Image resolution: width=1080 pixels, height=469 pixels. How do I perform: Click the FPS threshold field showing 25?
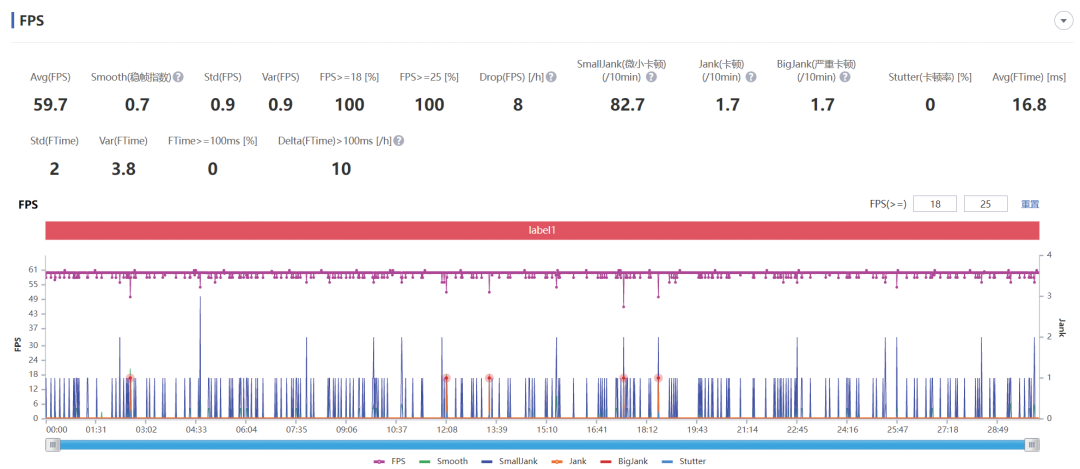click(x=986, y=204)
